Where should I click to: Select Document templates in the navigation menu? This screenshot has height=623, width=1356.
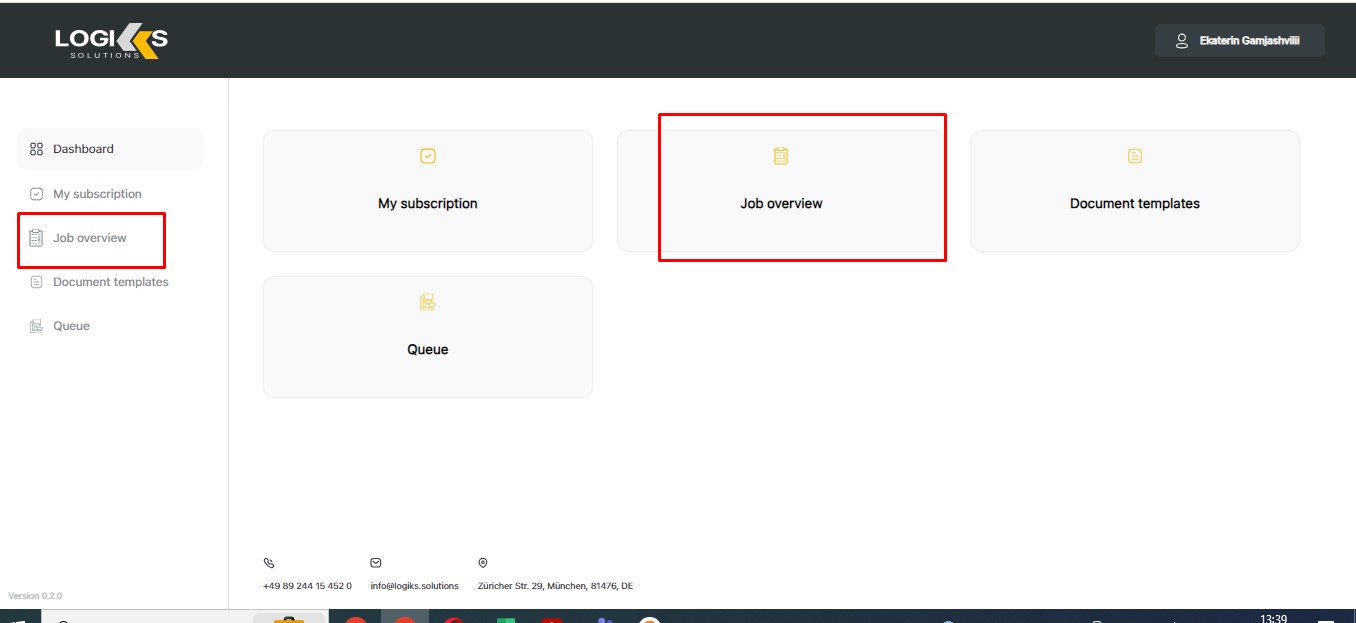(111, 282)
